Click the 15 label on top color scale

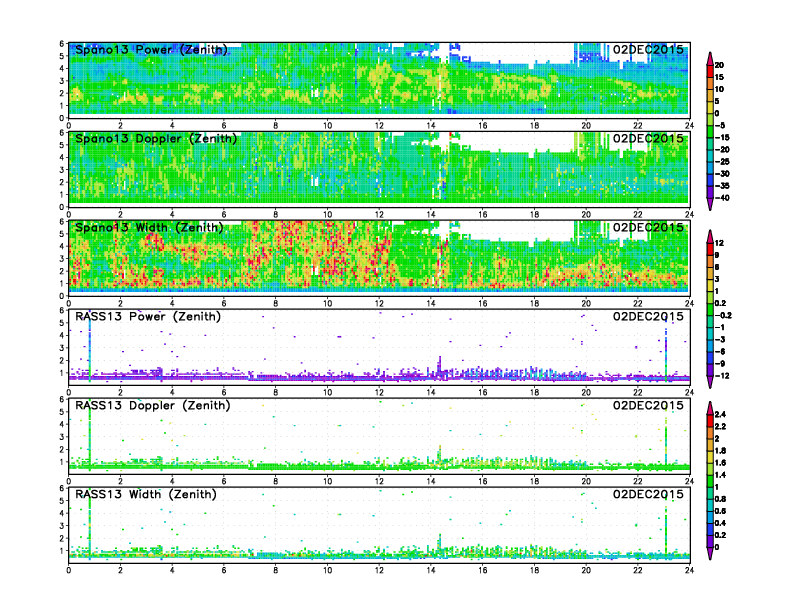click(x=719, y=77)
